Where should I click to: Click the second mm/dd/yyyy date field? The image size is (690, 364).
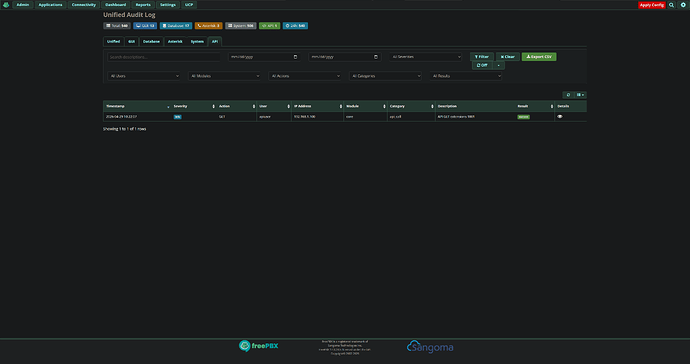point(345,57)
